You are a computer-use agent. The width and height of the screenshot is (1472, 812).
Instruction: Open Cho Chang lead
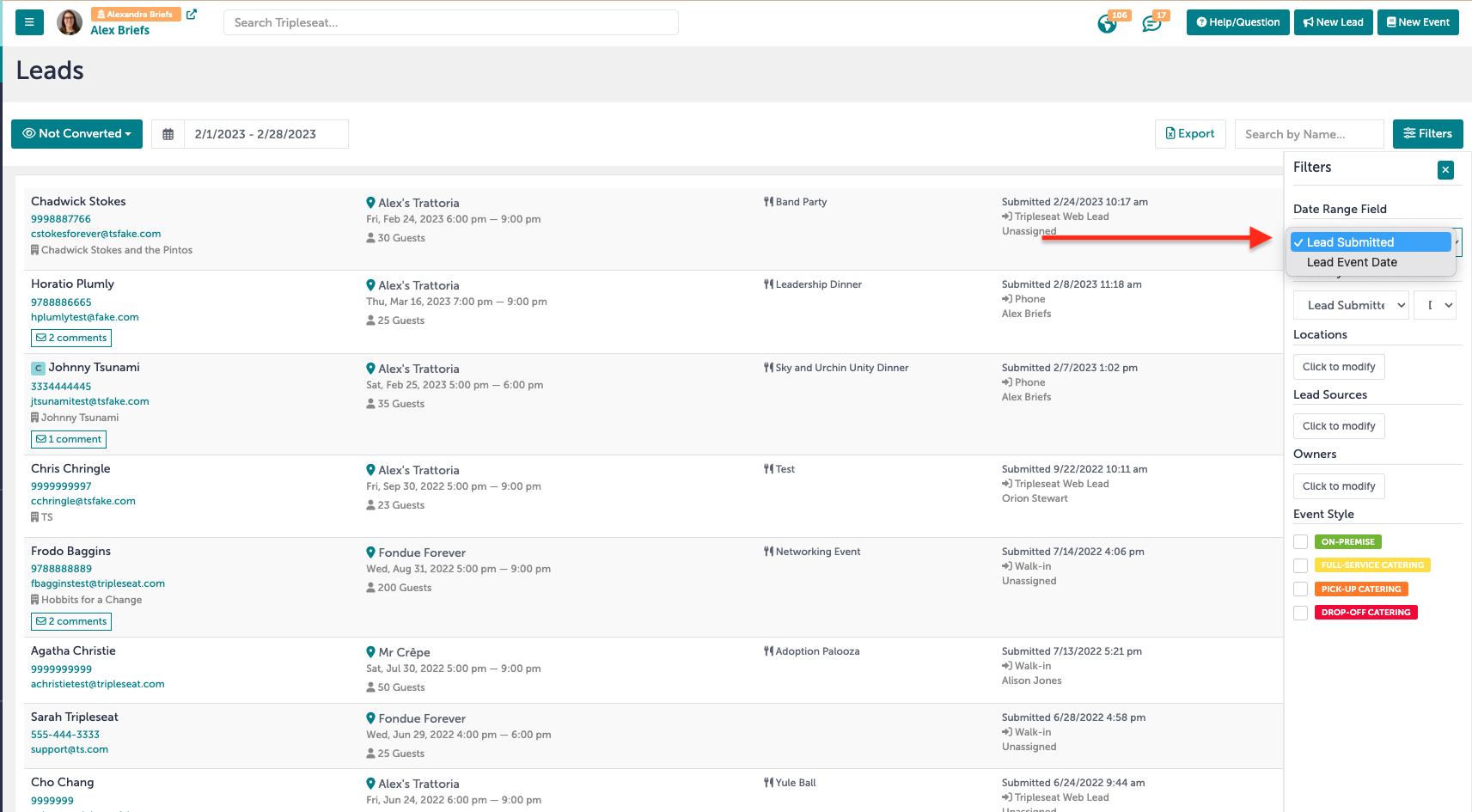tap(63, 782)
